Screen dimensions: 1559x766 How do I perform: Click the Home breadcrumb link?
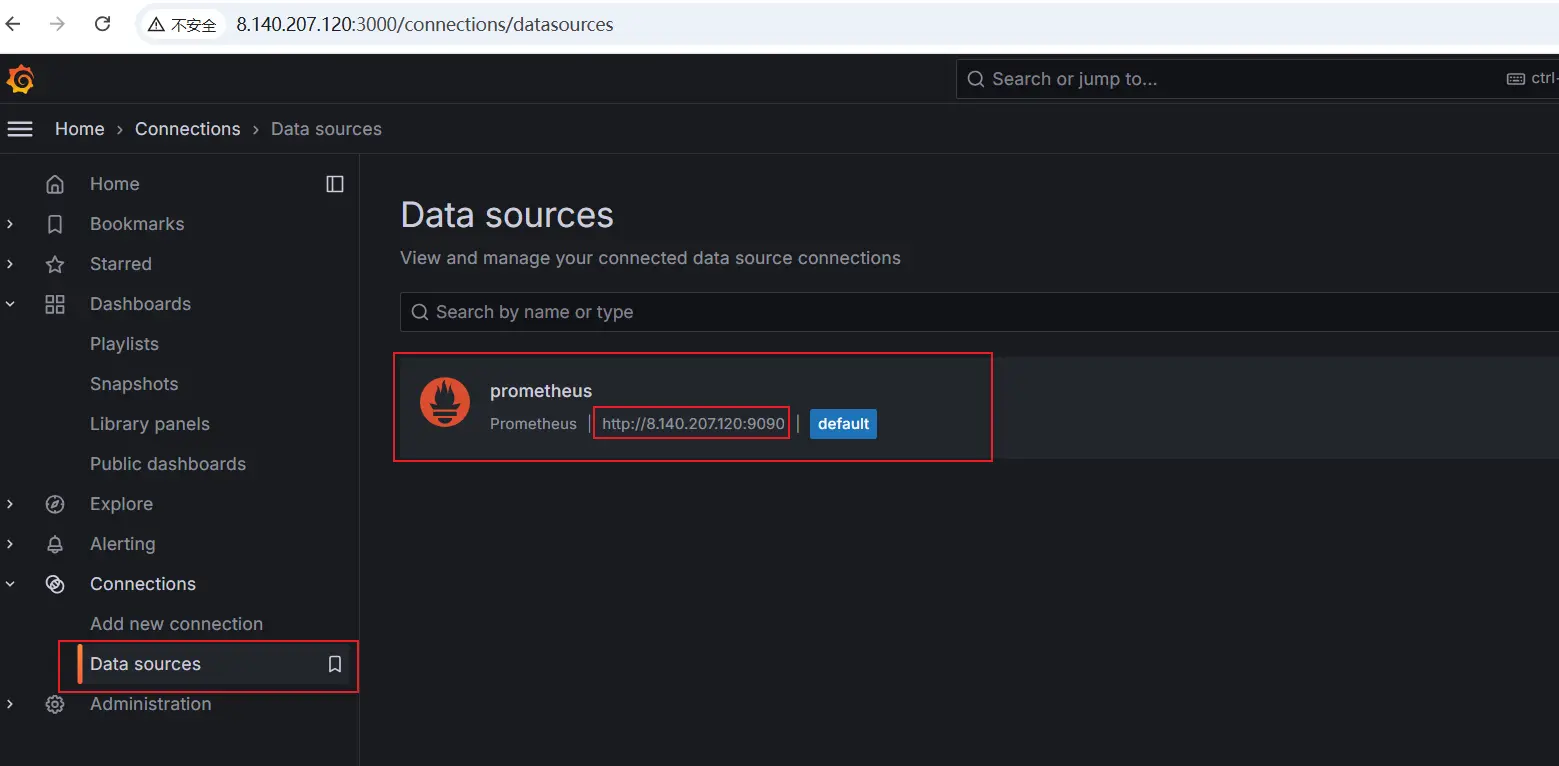[x=79, y=129]
